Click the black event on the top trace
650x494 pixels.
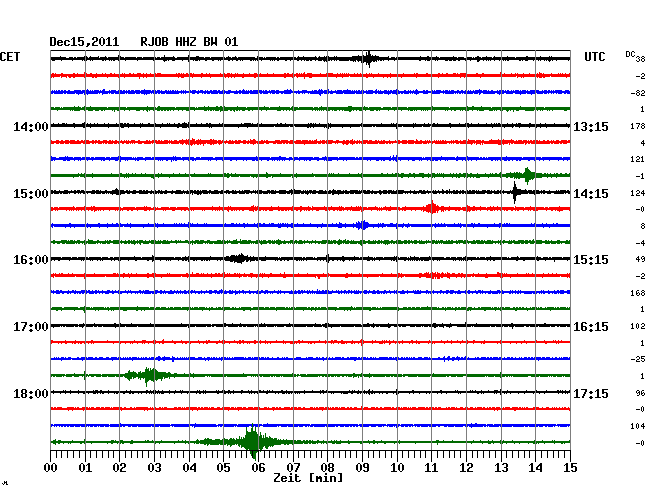(368, 59)
